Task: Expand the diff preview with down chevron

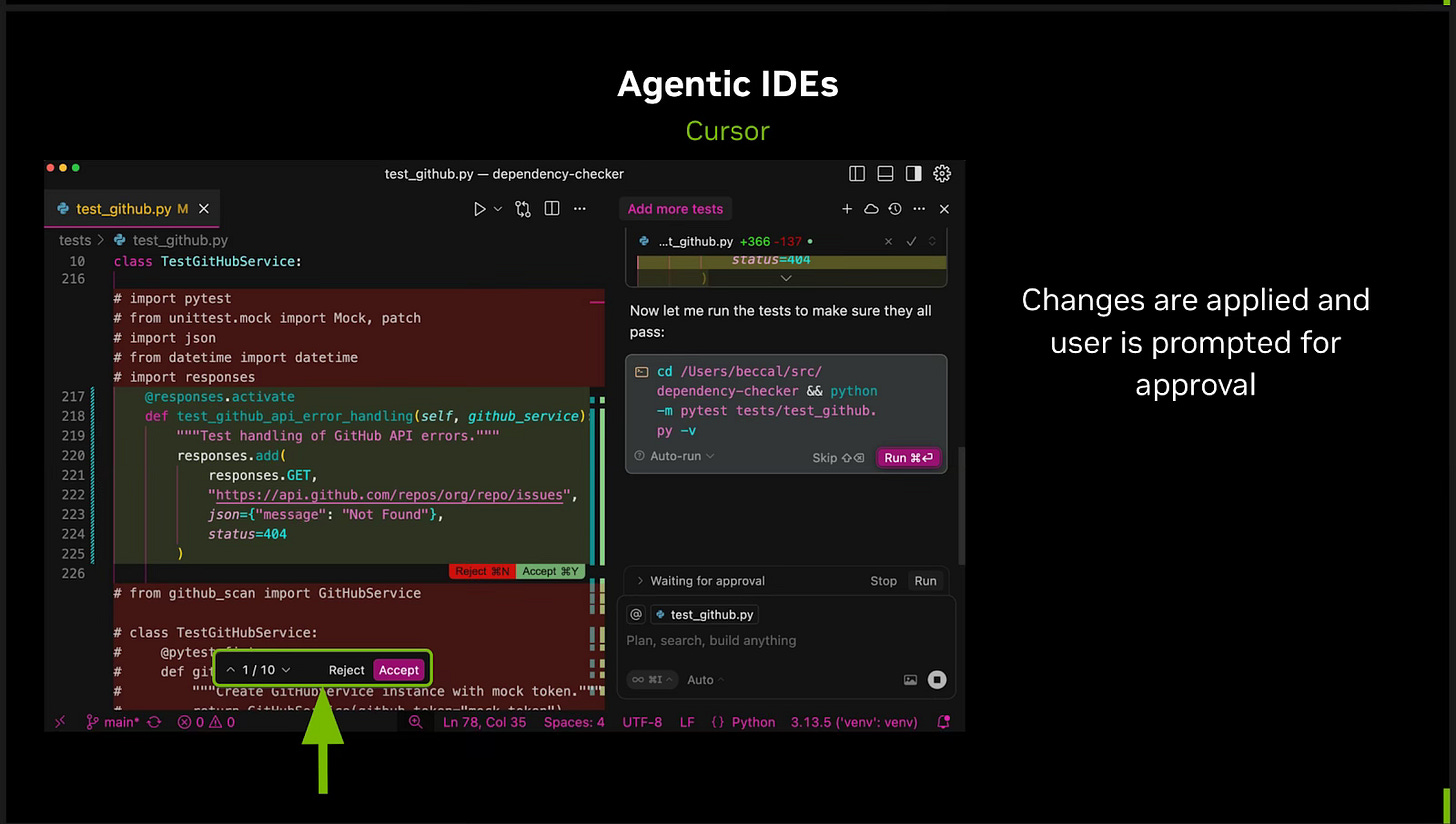Action: pyautogui.click(x=786, y=278)
